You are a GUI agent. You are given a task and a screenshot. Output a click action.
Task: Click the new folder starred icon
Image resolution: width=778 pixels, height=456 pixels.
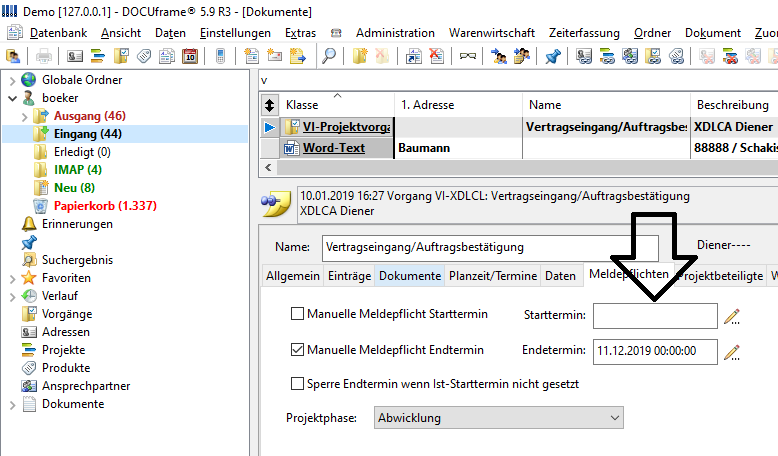pyautogui.click(x=360, y=56)
